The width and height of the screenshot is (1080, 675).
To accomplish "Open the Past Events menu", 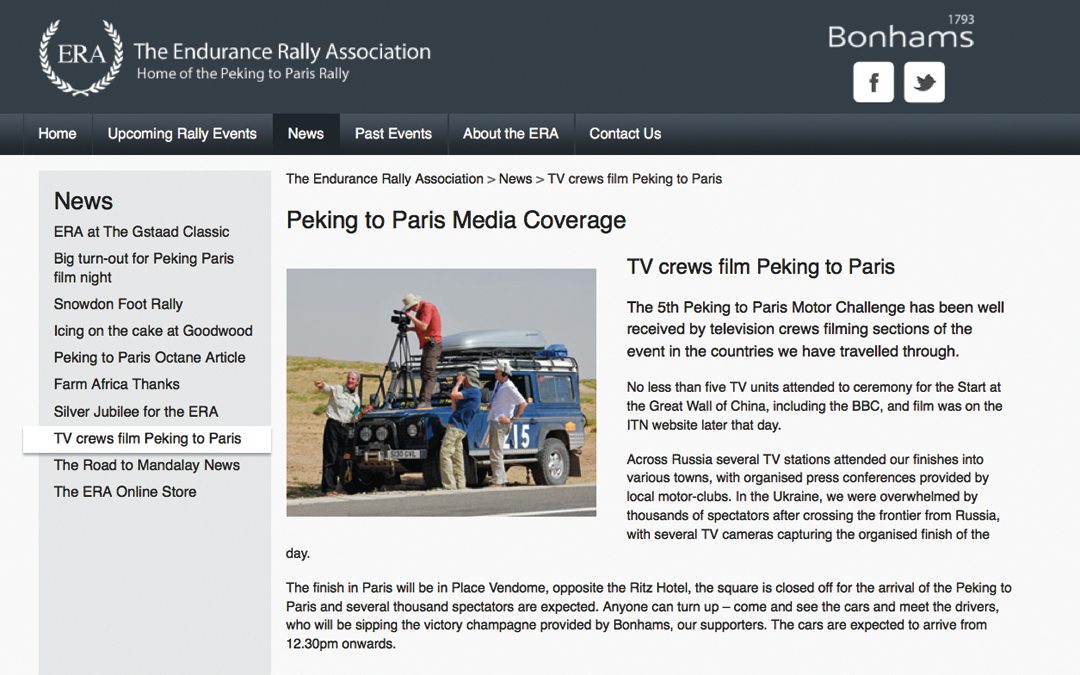I will point(393,134).
